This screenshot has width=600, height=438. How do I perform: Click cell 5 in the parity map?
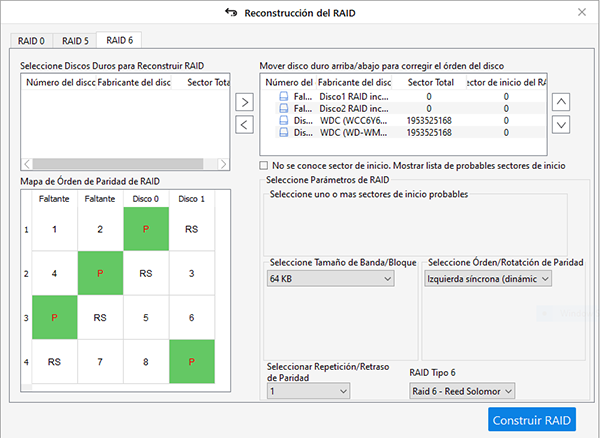[146, 318]
